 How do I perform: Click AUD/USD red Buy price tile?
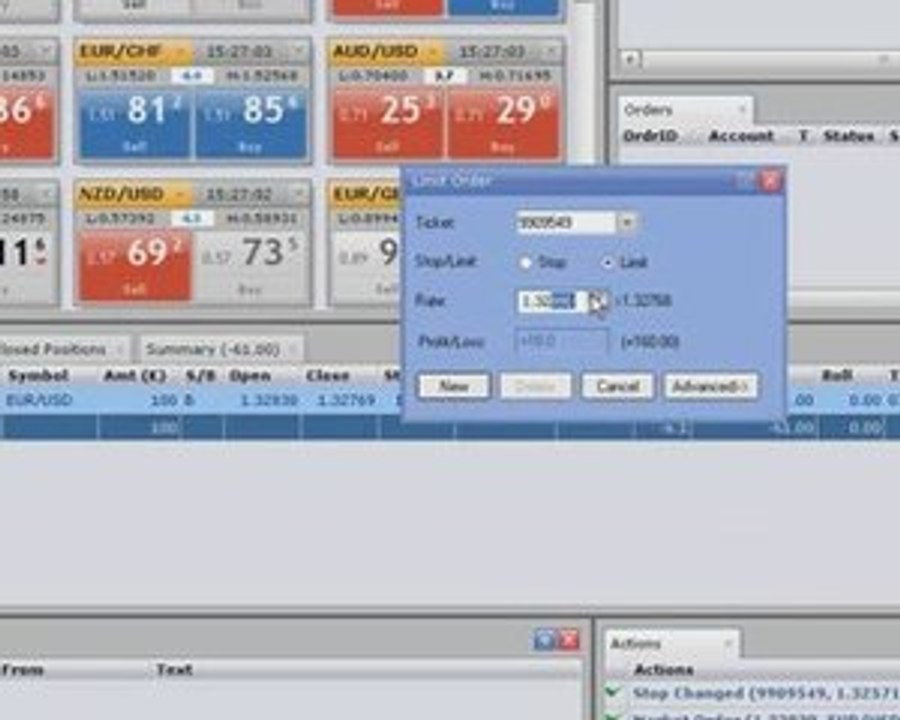503,123
